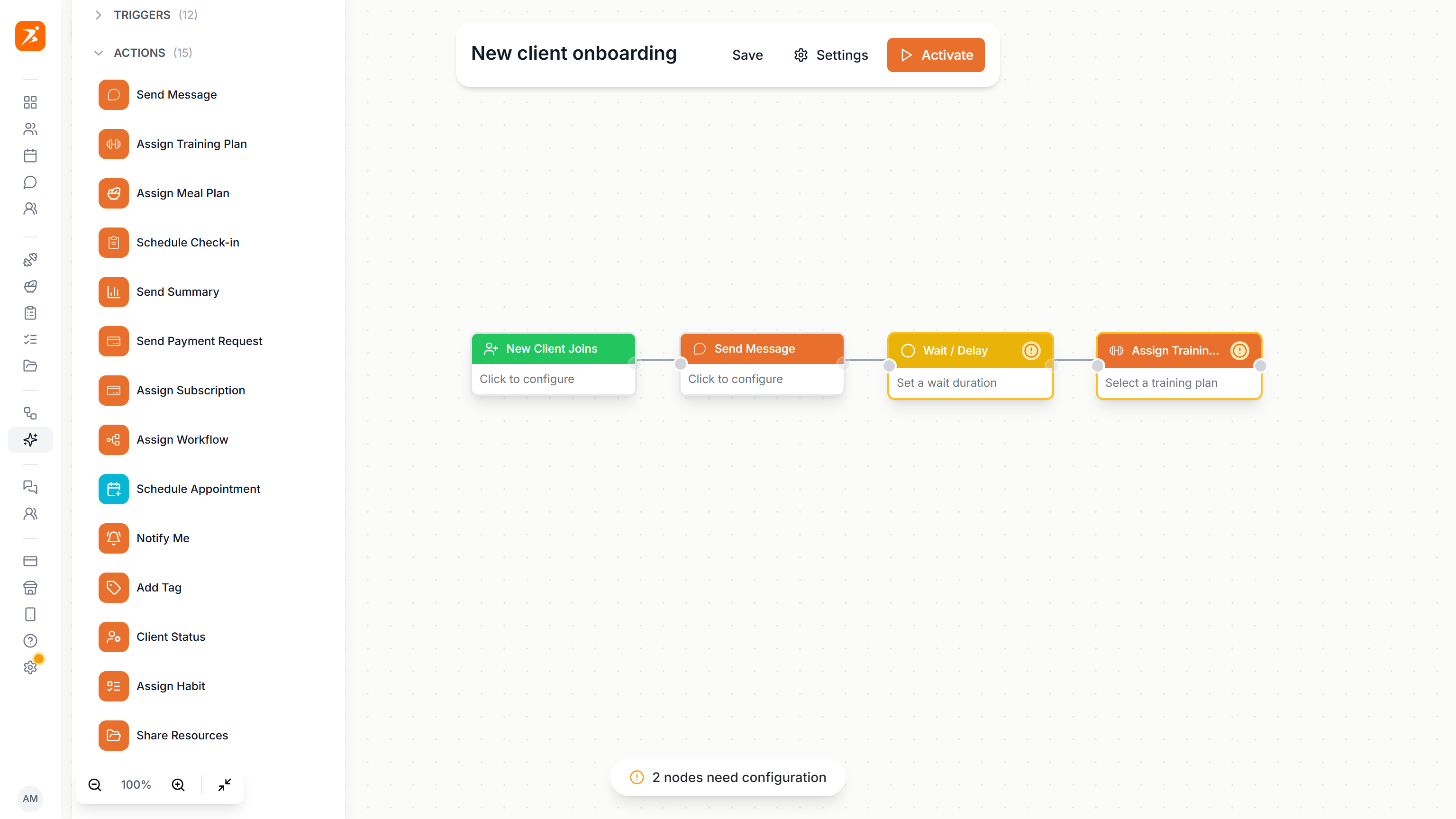Image resolution: width=1456 pixels, height=819 pixels.
Task: Zoom out the workflow canvas
Action: (x=95, y=784)
